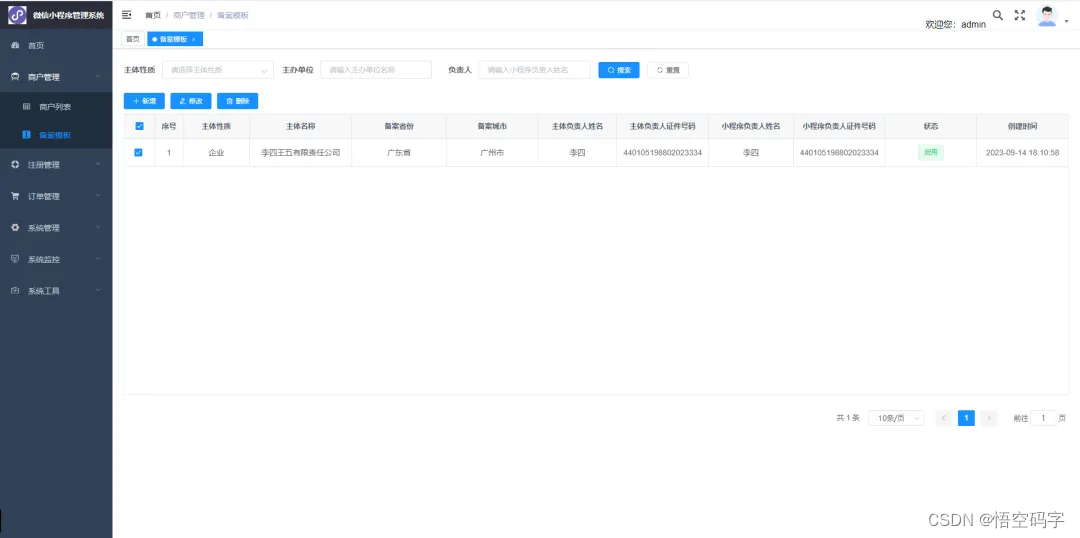Open the search magnifier icon in header
The height and width of the screenshot is (538, 1080).
click(x=997, y=15)
